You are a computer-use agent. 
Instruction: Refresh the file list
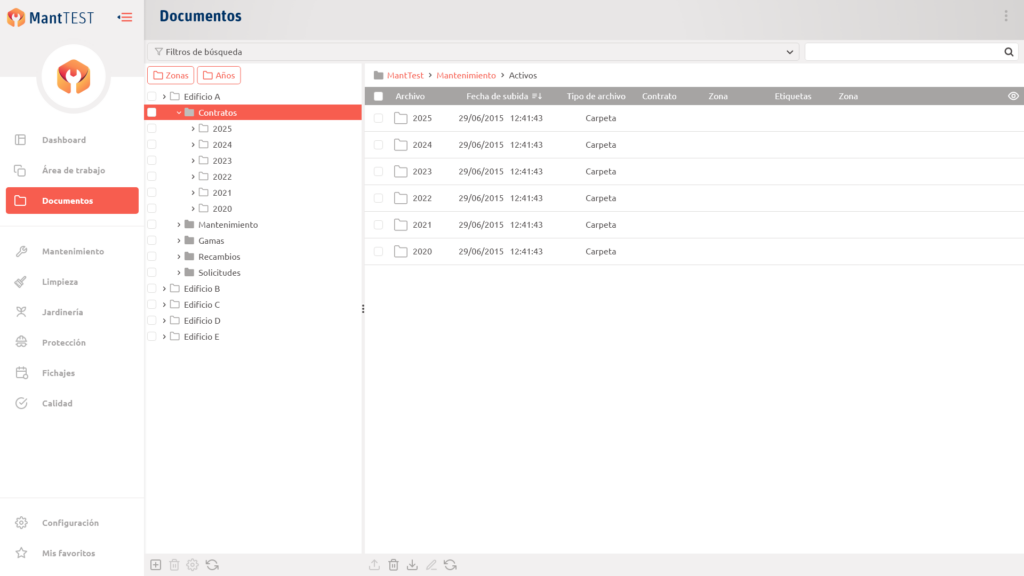pos(450,565)
